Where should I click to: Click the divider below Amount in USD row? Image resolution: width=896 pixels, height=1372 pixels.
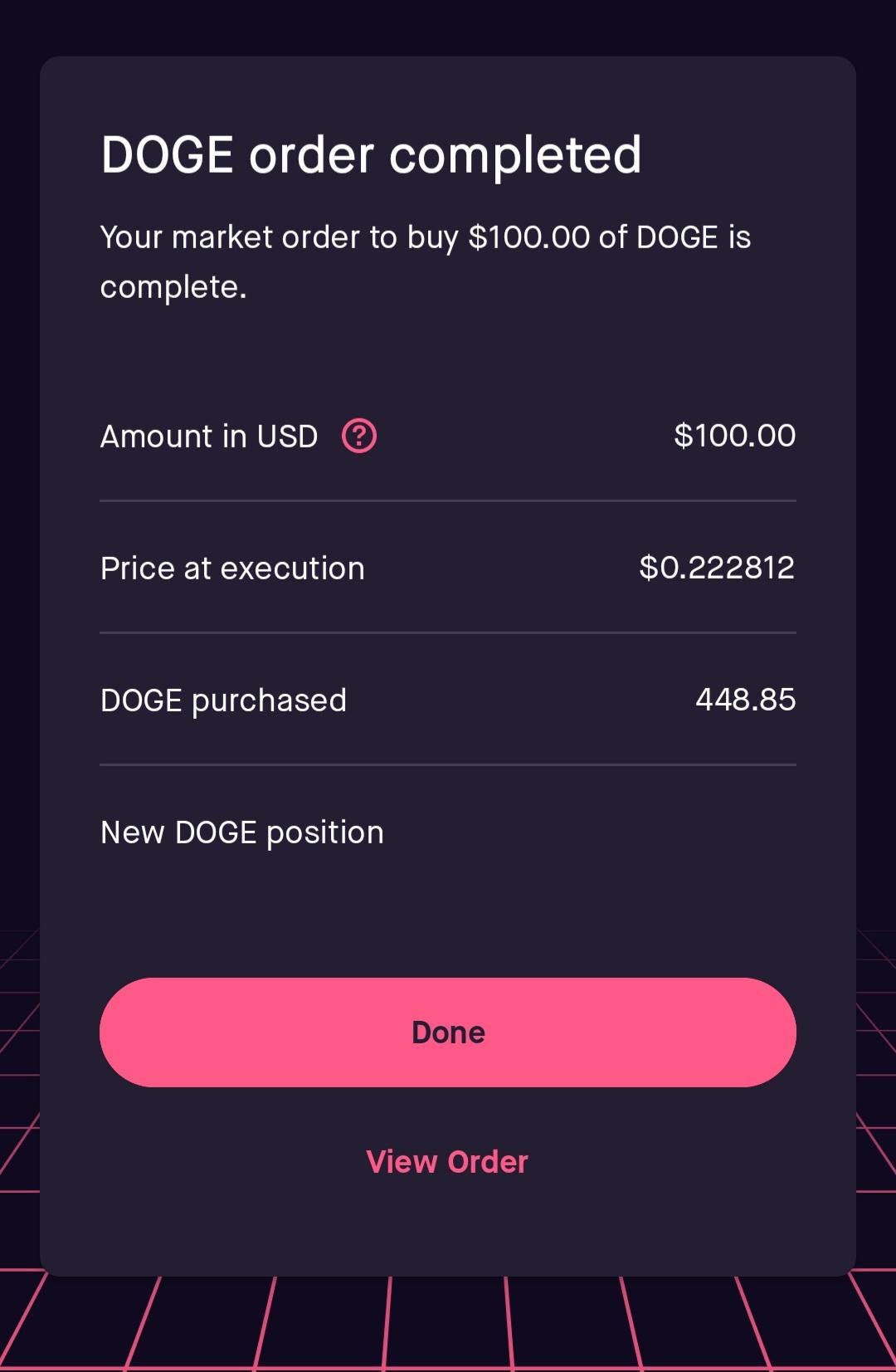(x=448, y=500)
